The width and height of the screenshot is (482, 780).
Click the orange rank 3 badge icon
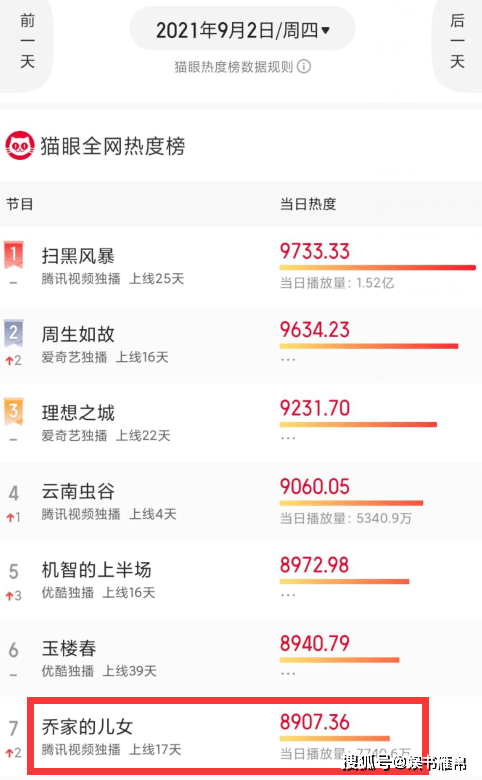14,411
